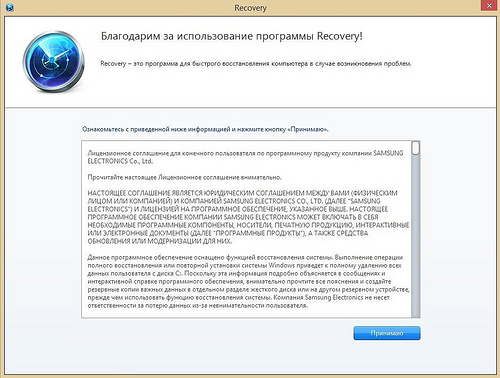This screenshot has width=500, height=378.
Task: Click the paragraph starting 'Лицензионное соглашение для конечного пользователя'
Action: [245, 157]
